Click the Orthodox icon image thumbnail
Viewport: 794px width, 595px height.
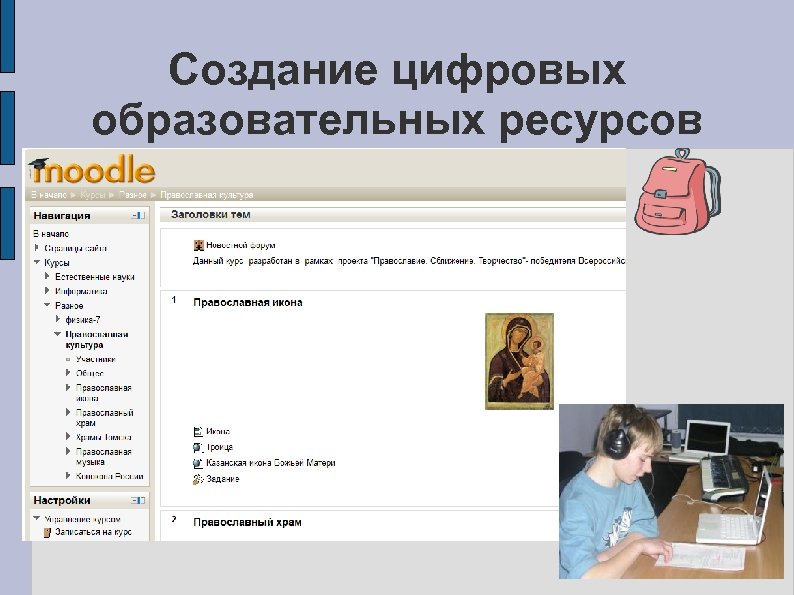point(520,362)
